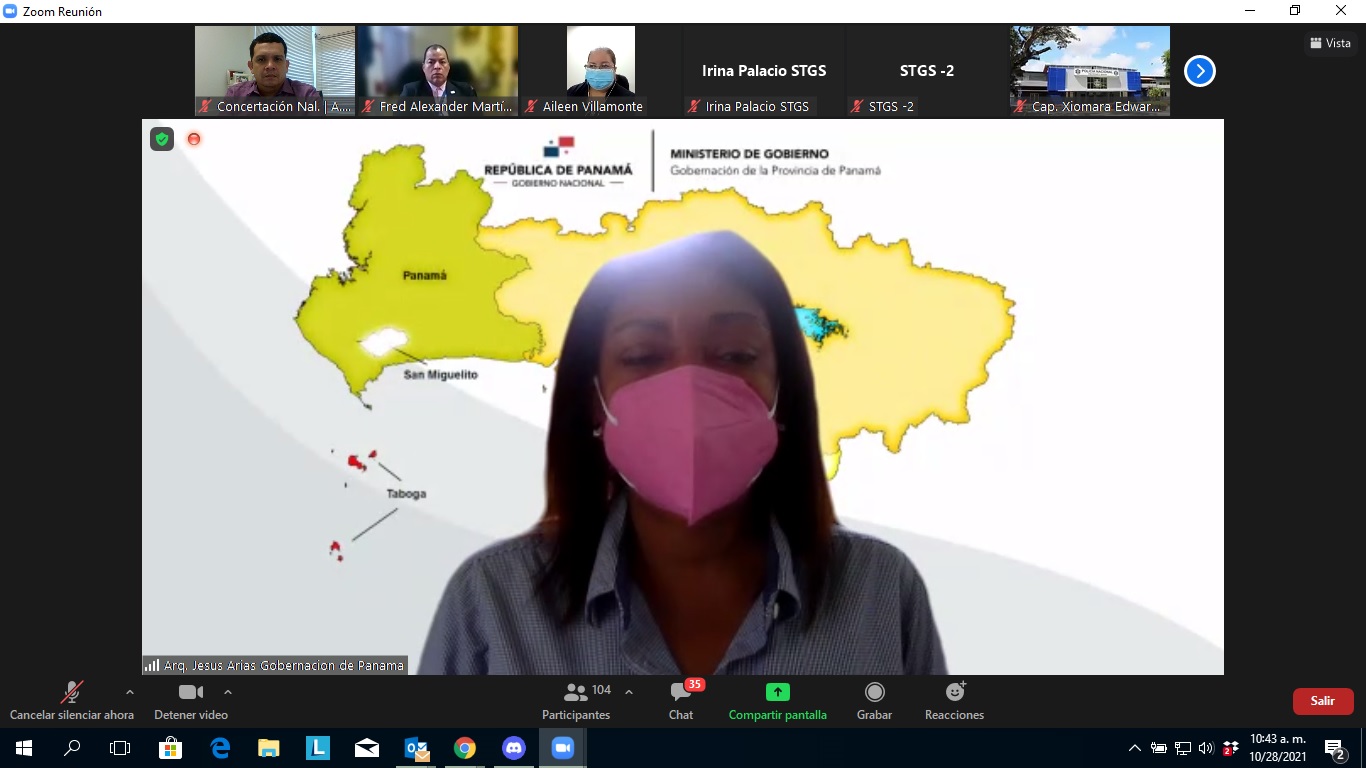1366x784 pixels.
Task: Open Outlook from taskbar
Action: 416,748
